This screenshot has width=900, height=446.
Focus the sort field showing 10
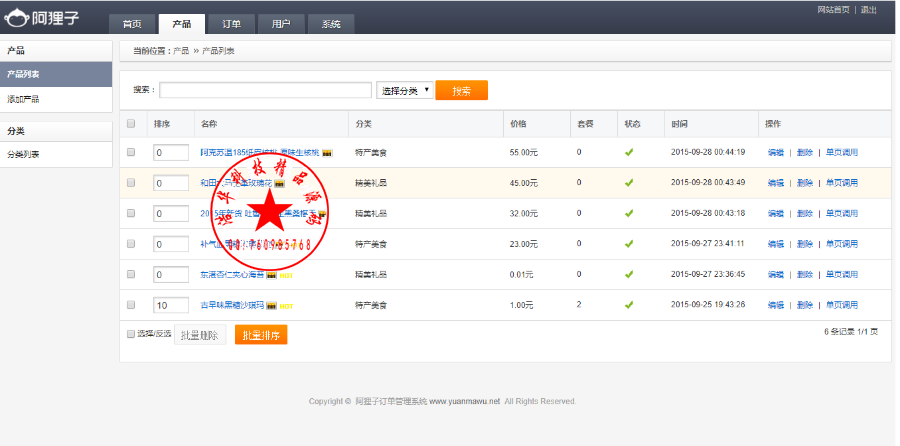pos(171,305)
